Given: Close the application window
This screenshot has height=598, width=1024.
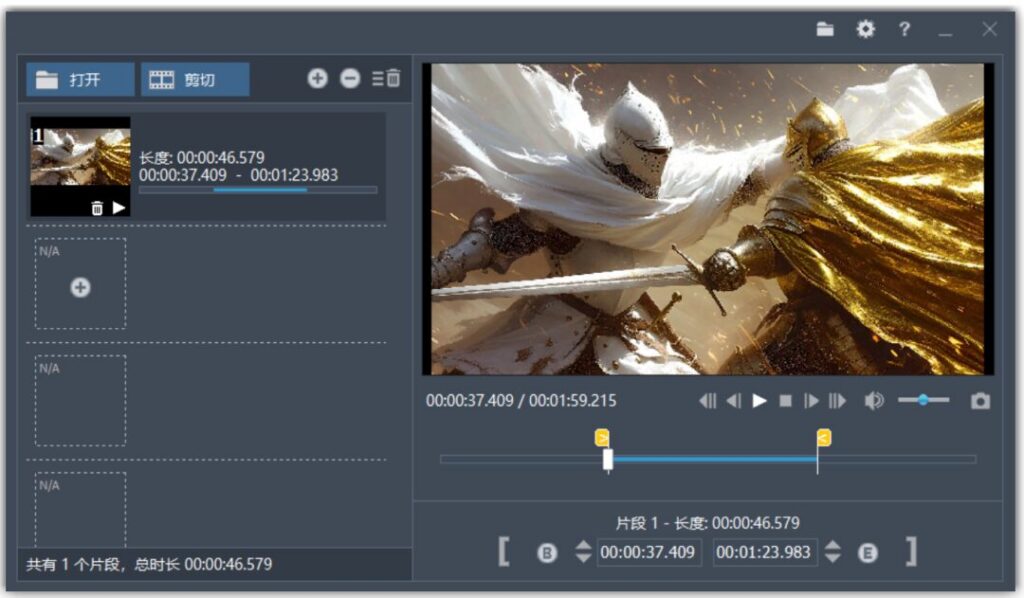Looking at the screenshot, I should pyautogui.click(x=989, y=29).
